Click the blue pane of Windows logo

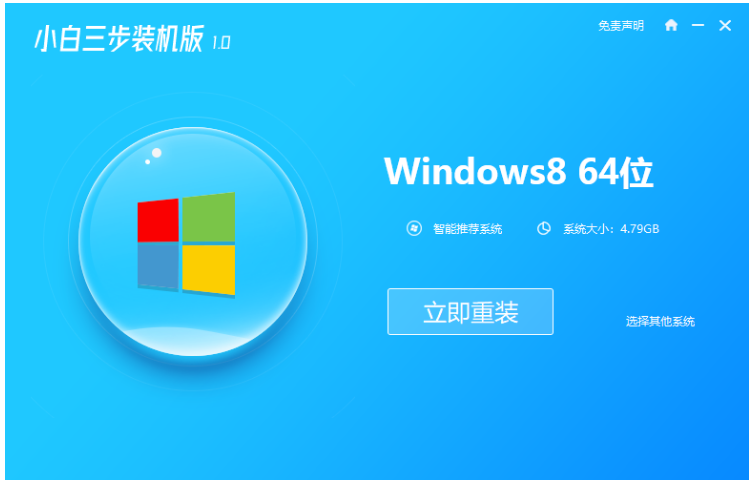tap(158, 267)
